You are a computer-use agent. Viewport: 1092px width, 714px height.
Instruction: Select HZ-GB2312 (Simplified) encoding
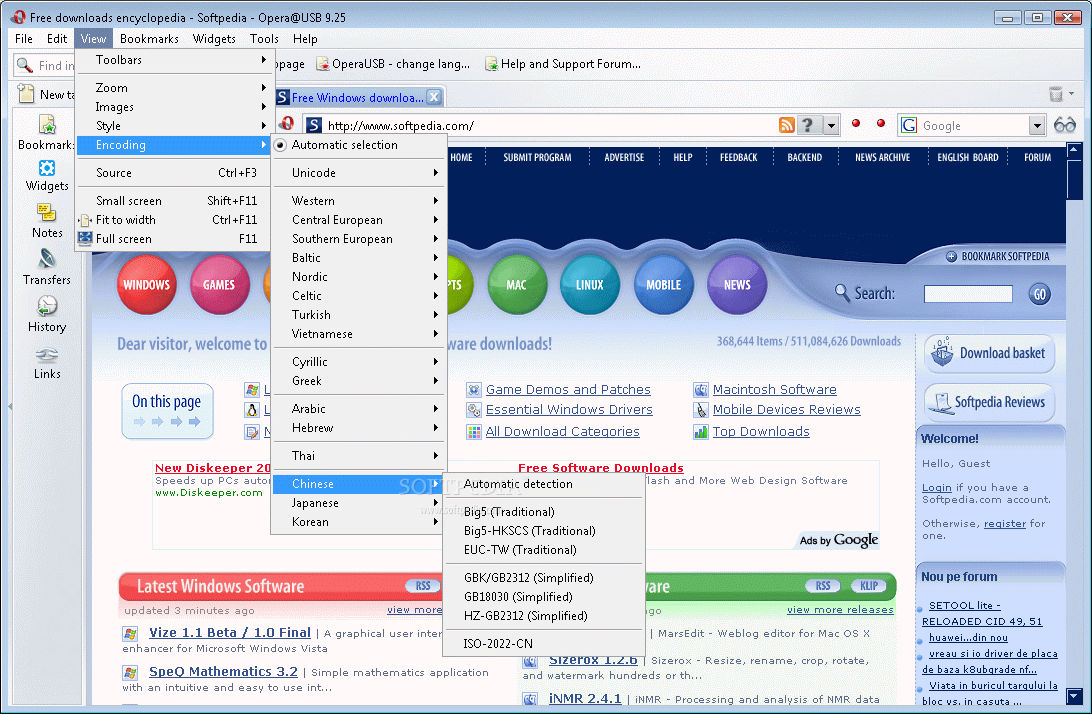(x=543, y=616)
